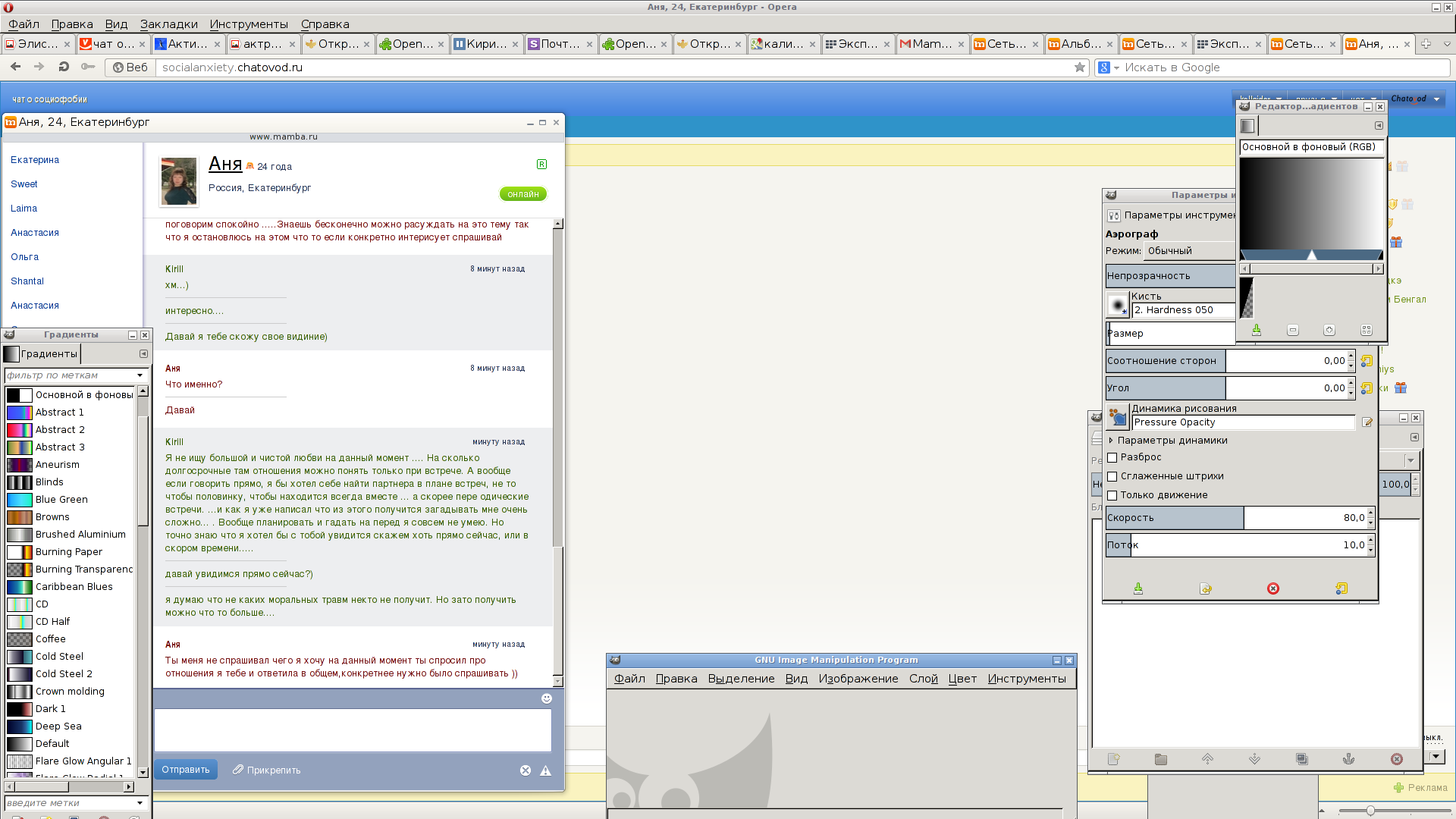
Task: Click the chat message input field
Action: 353,730
